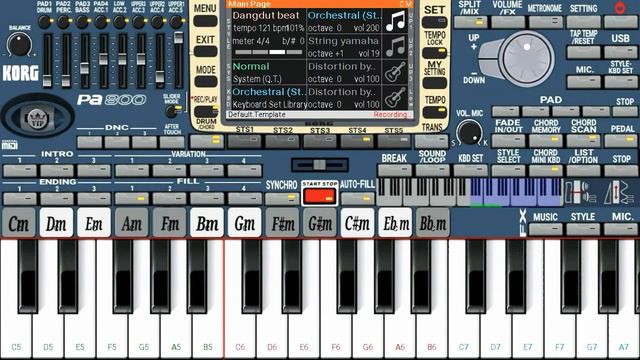The width and height of the screenshot is (640, 360).
Task: Click the mini keyboard range strip
Action: coord(469,192)
